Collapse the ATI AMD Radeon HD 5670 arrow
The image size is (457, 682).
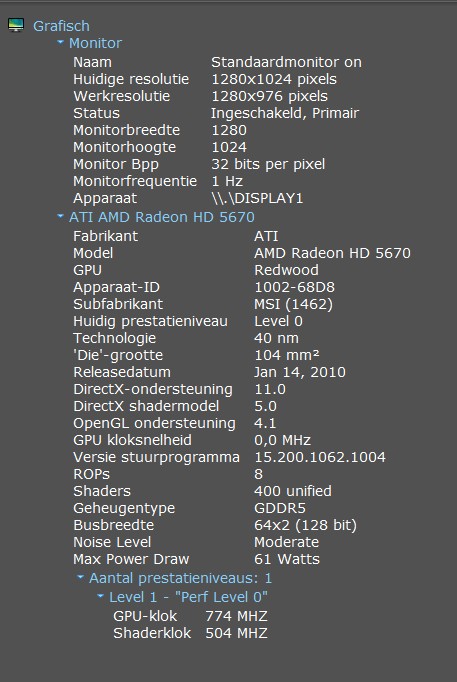click(x=60, y=216)
